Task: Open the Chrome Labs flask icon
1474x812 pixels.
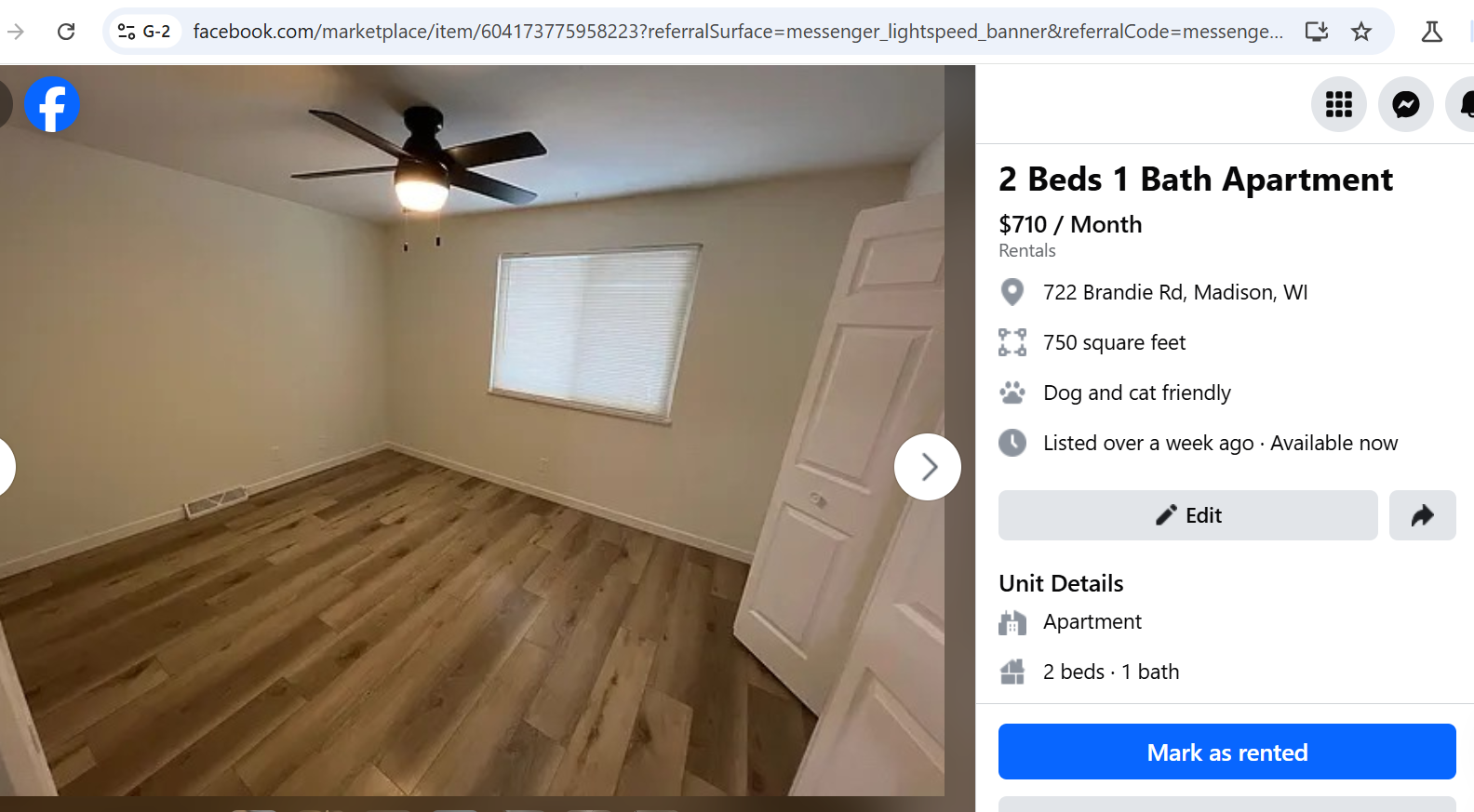Action: pyautogui.click(x=1432, y=32)
